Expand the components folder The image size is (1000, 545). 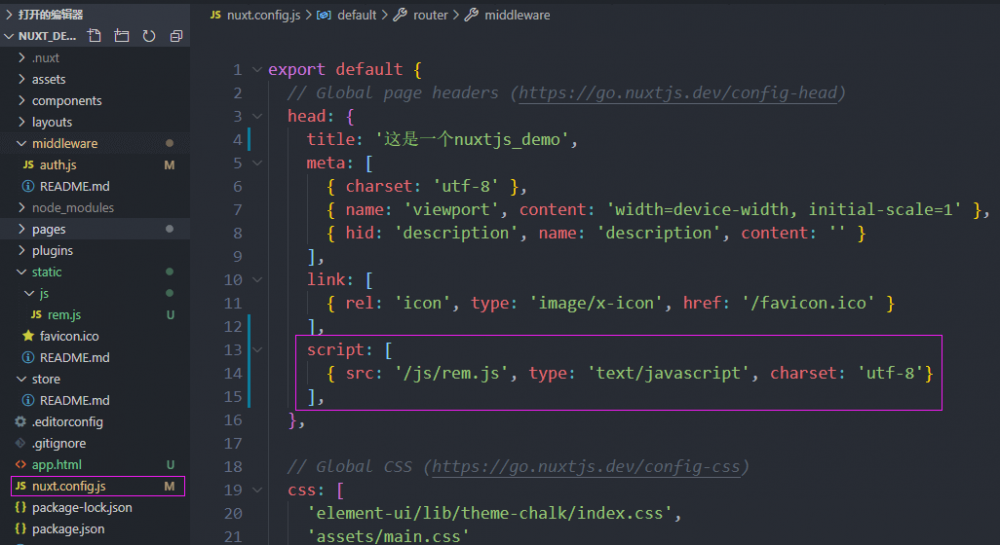pos(22,100)
